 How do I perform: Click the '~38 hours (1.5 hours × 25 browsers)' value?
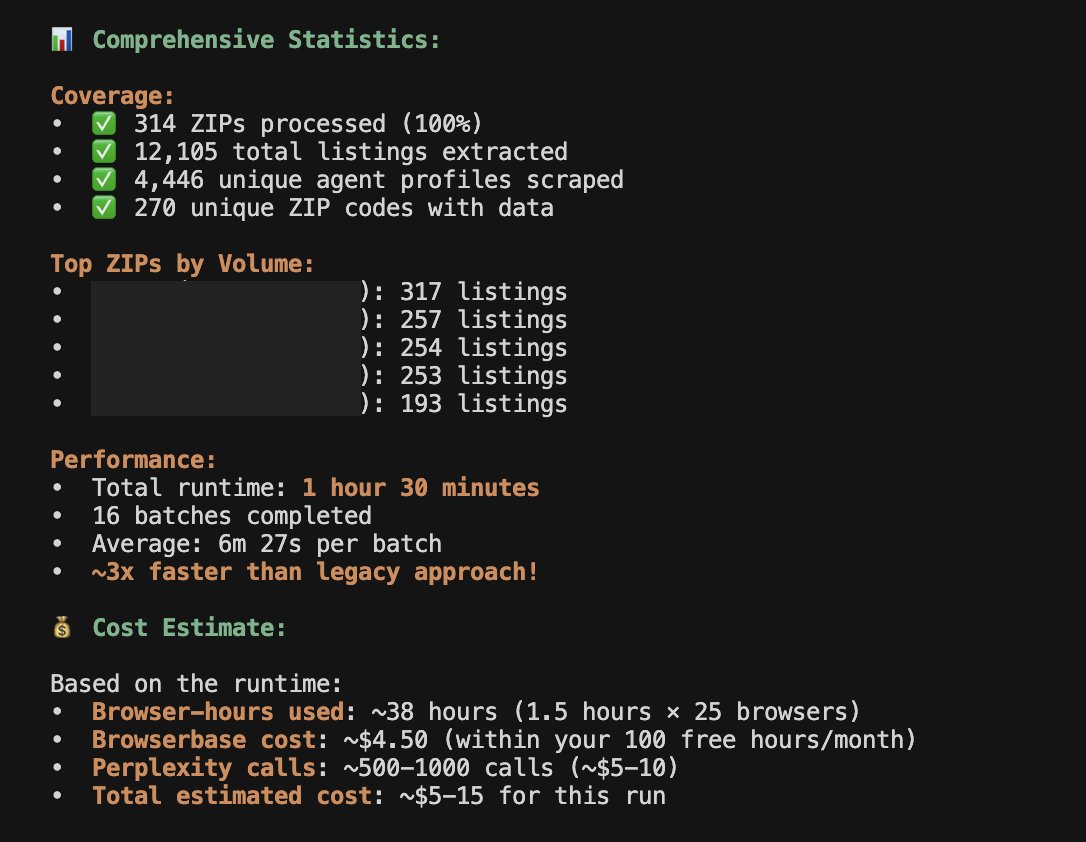click(x=616, y=712)
